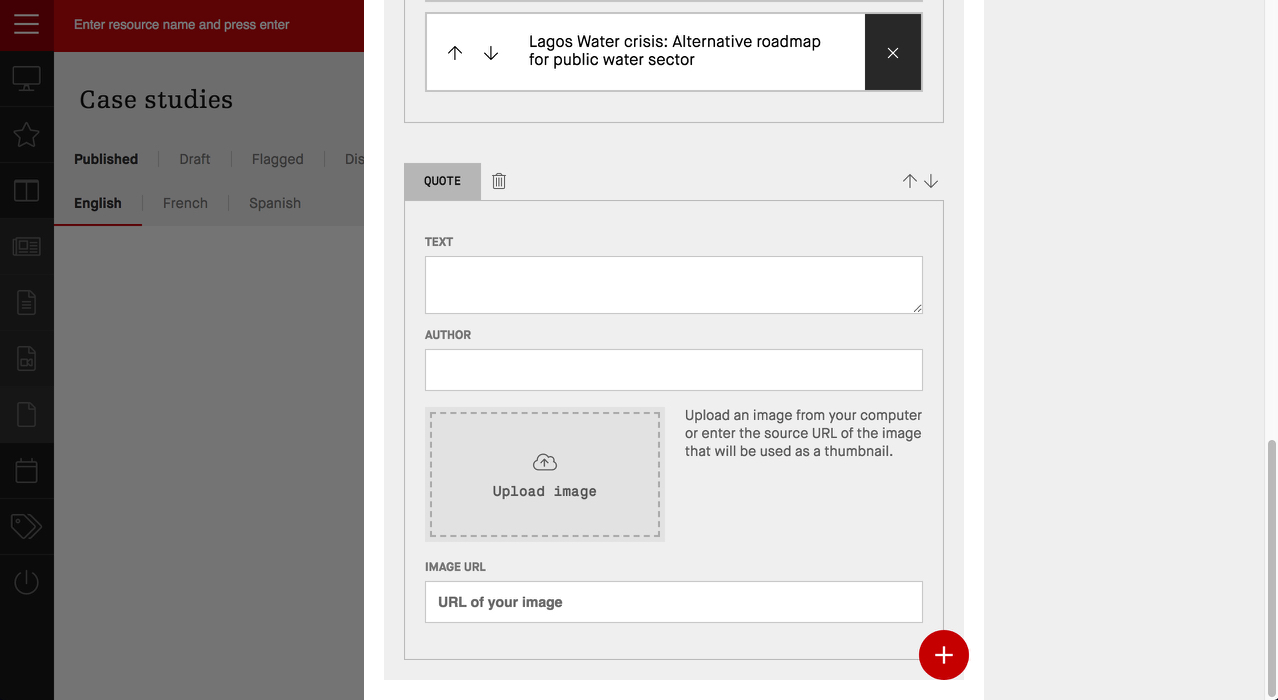Screen dimensions: 1278x700
Task: Move the Lagos Water crisis item down
Action: coord(491,53)
